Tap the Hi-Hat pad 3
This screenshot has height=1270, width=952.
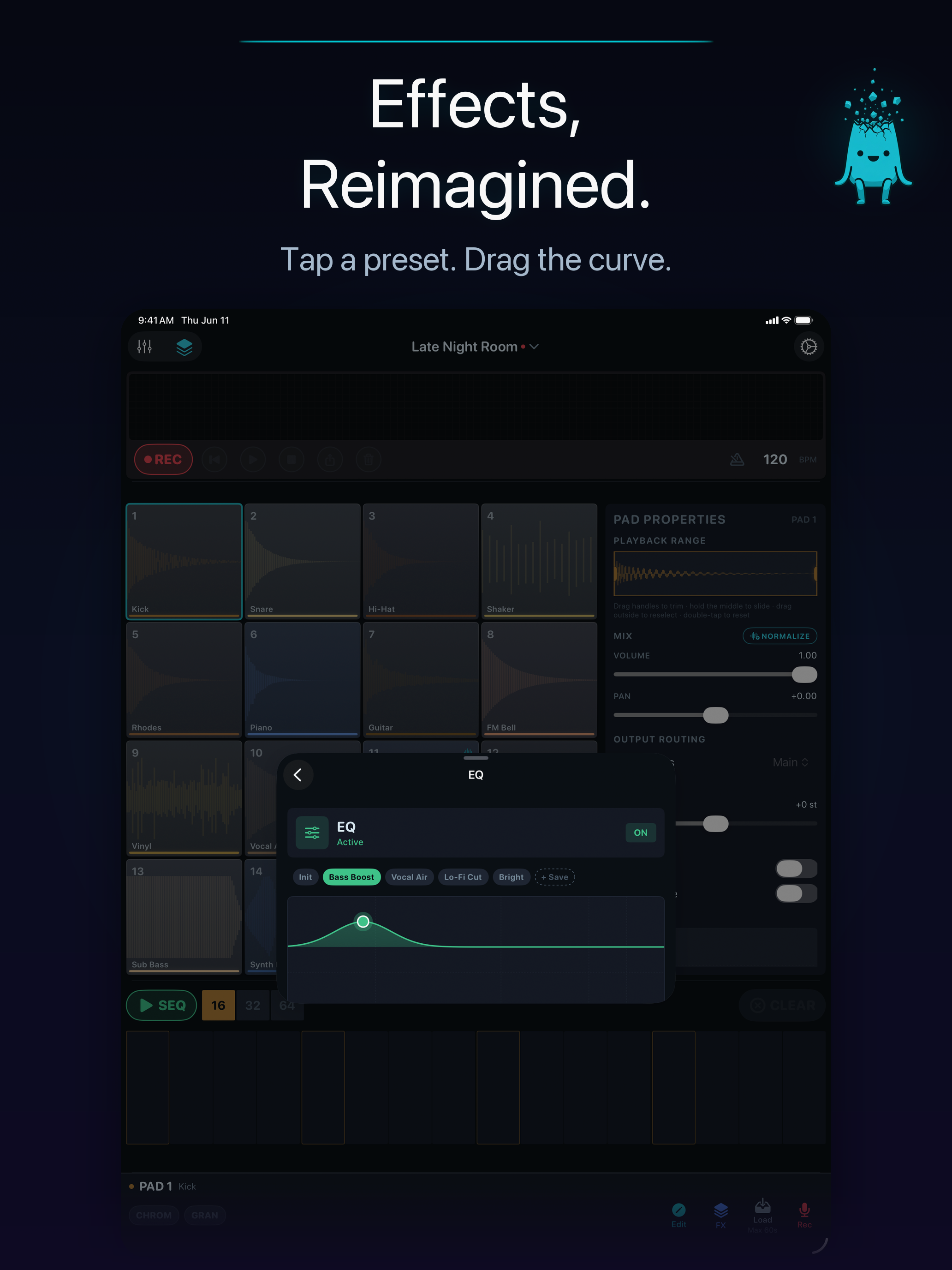(x=421, y=562)
